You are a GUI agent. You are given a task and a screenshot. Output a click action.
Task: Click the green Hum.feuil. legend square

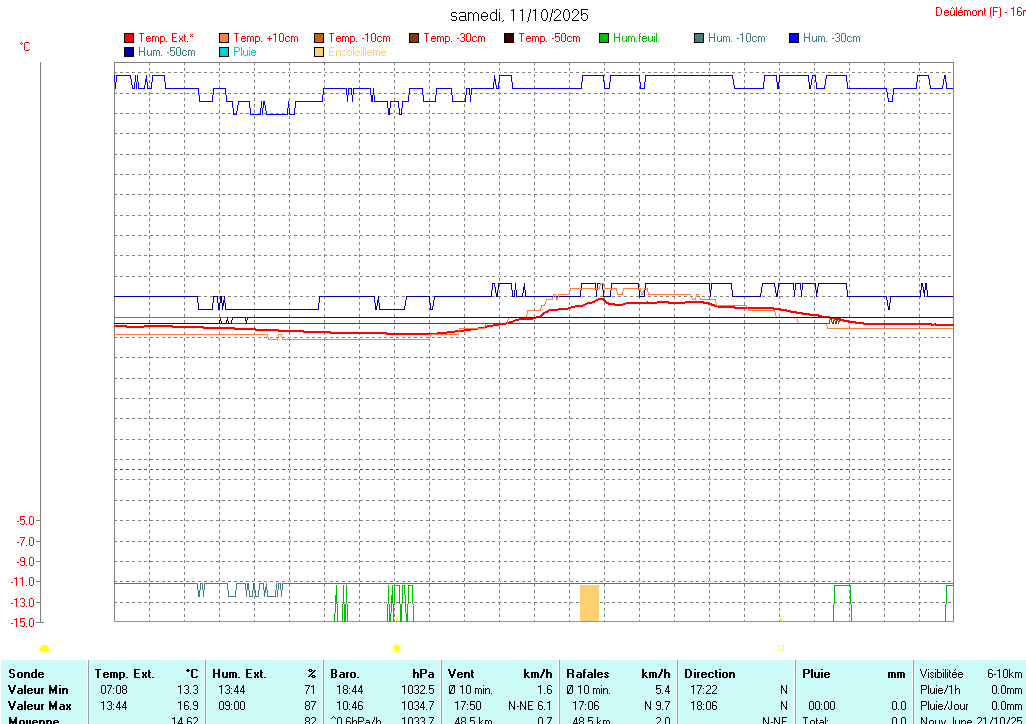[x=604, y=39]
